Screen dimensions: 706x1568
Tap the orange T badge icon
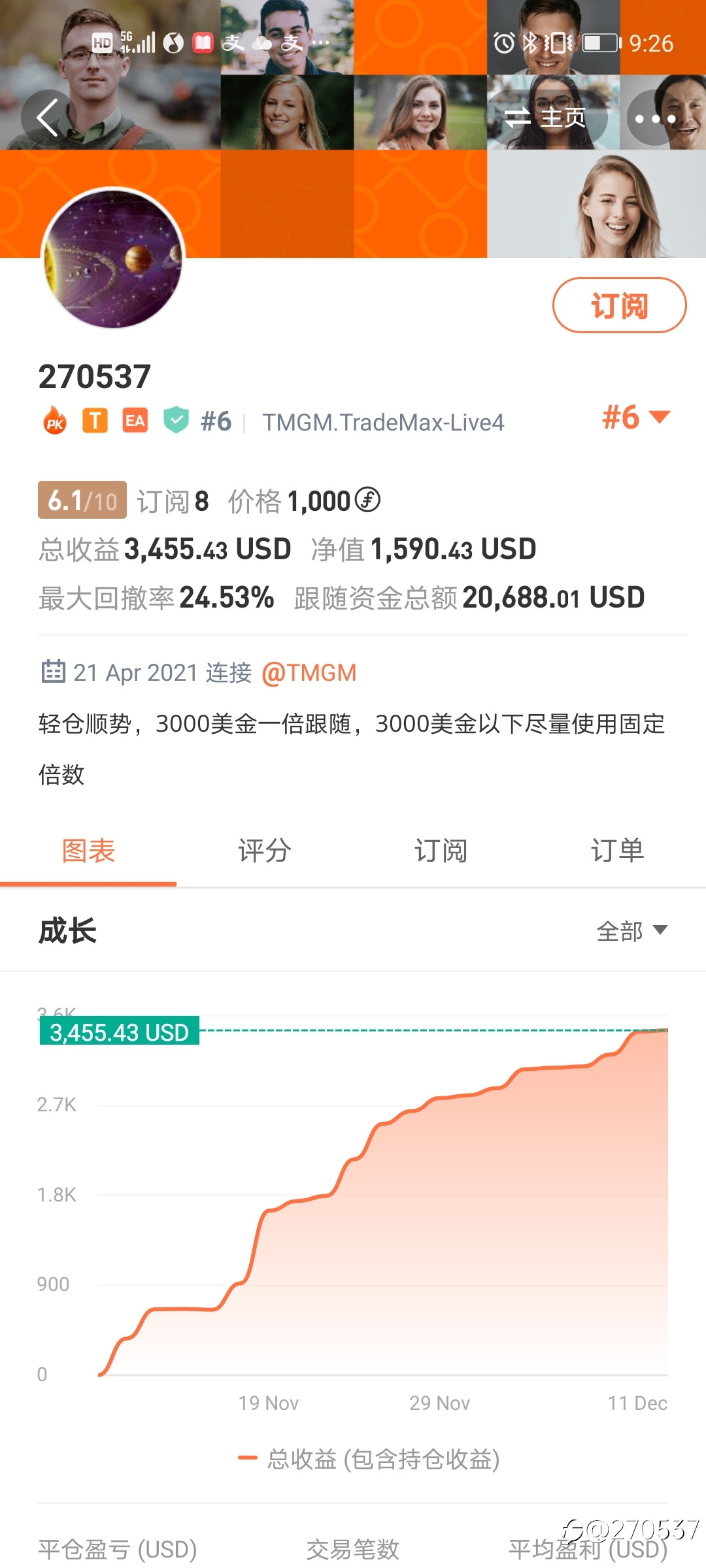click(95, 421)
